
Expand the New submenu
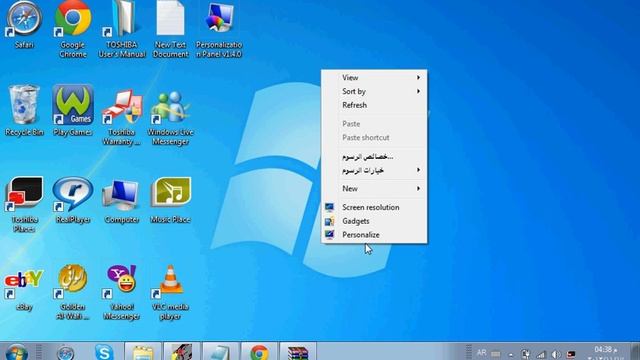click(x=374, y=189)
